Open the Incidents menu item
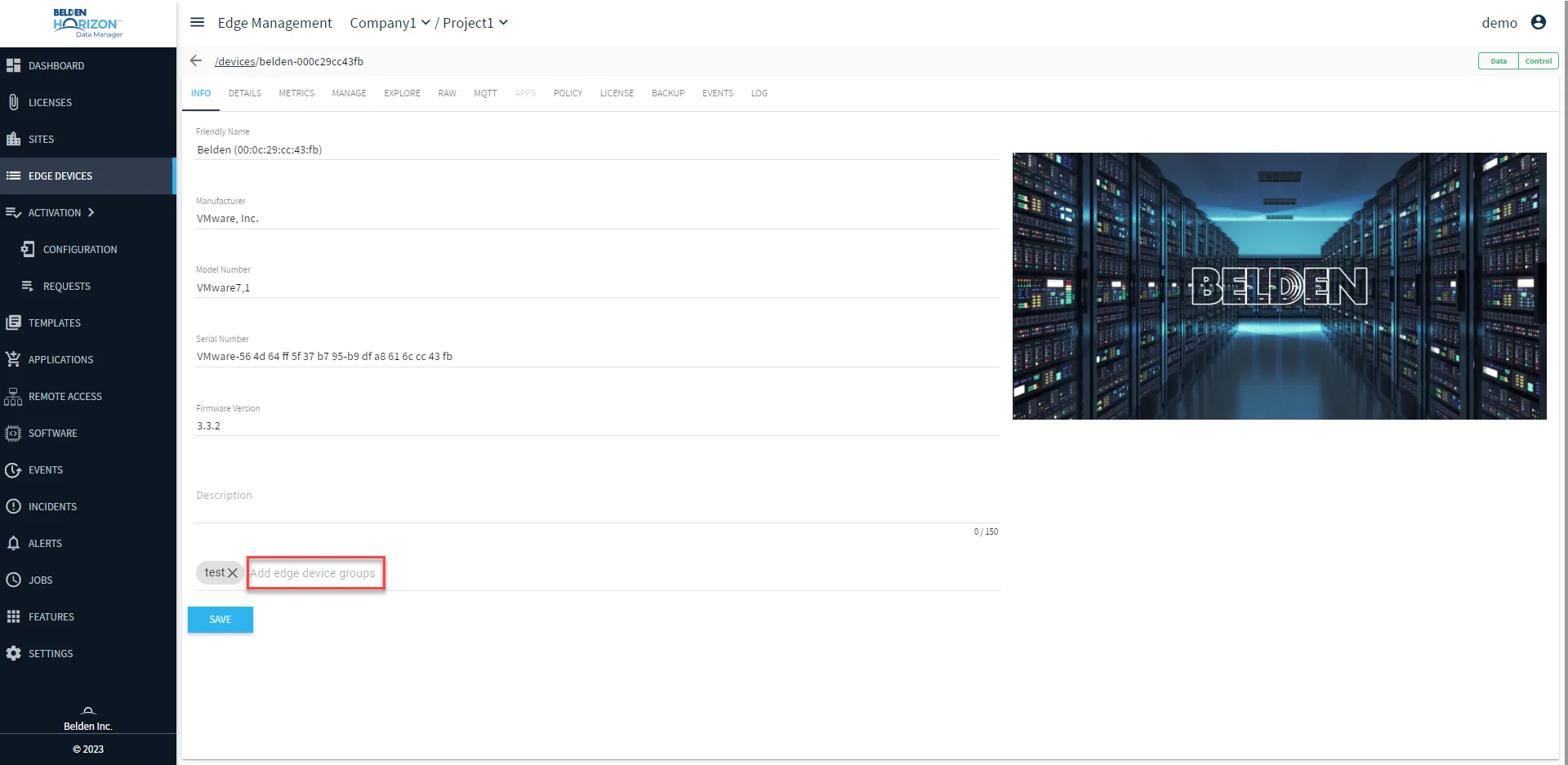 (87, 506)
